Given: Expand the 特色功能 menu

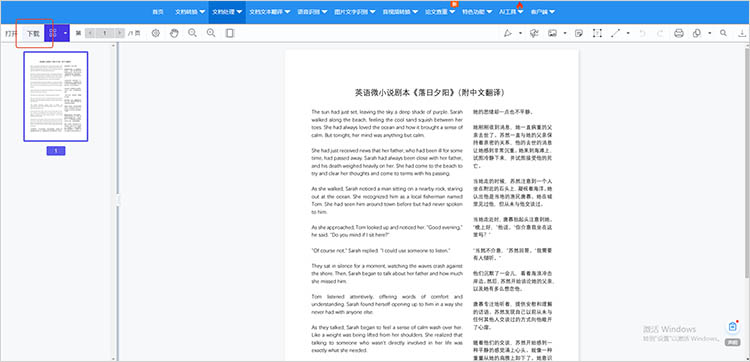Looking at the screenshot, I should click(477, 12).
